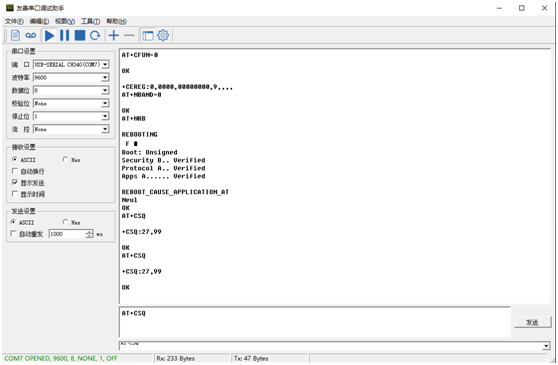Image resolution: width=558 pixels, height=365 pixels.
Task: Open settings with gear icon
Action: pyautogui.click(x=163, y=36)
